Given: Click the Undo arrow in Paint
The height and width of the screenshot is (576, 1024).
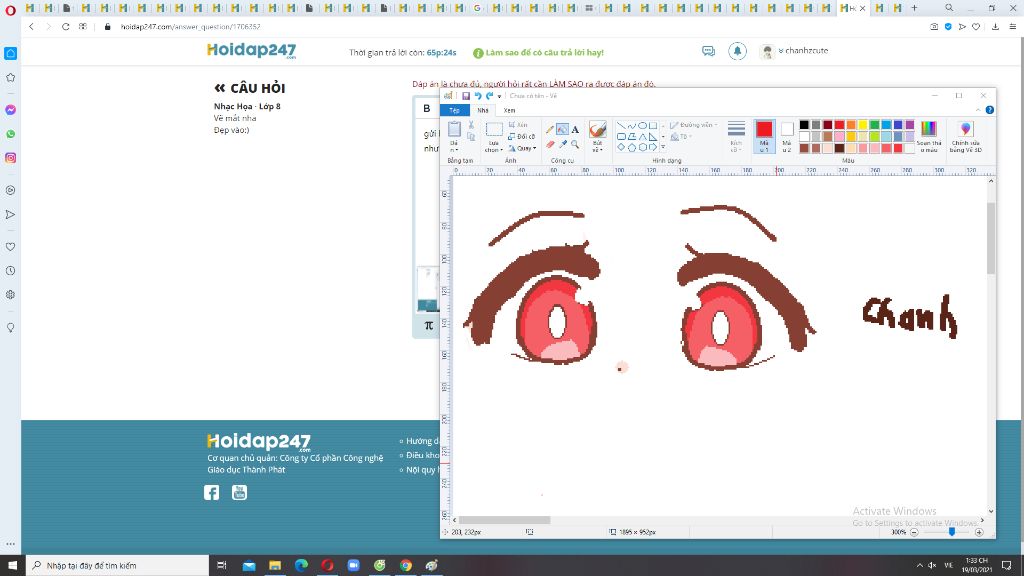Looking at the screenshot, I should pyautogui.click(x=477, y=96).
